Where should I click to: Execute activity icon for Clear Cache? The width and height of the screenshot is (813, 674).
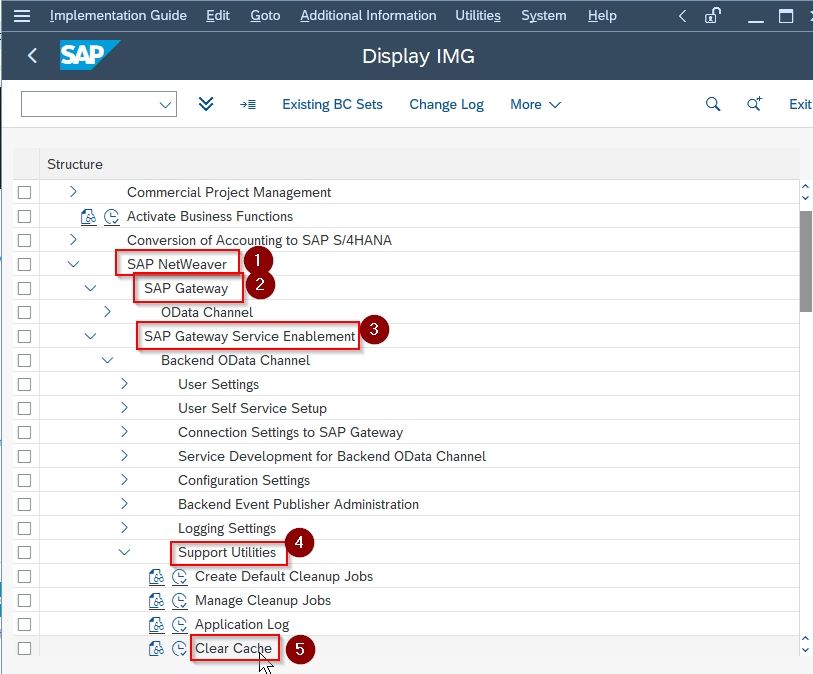point(179,648)
